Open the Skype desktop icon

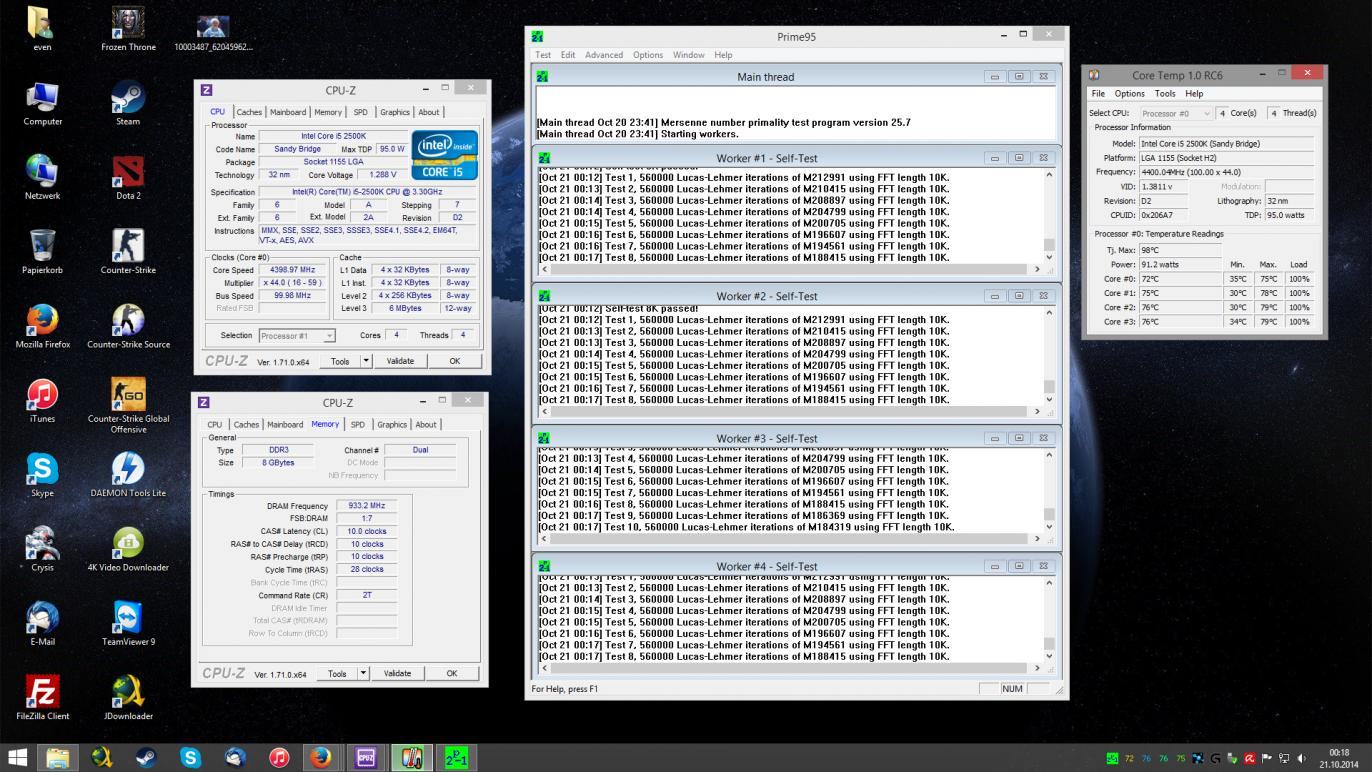click(x=42, y=474)
